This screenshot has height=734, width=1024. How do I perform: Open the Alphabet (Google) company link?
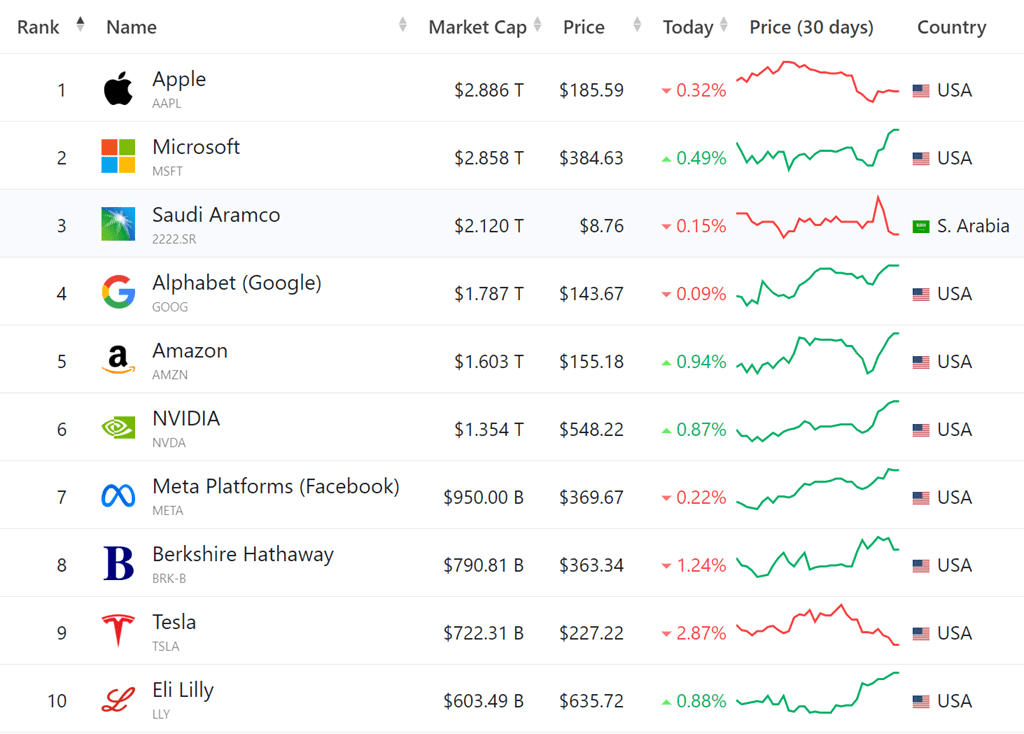(x=237, y=283)
